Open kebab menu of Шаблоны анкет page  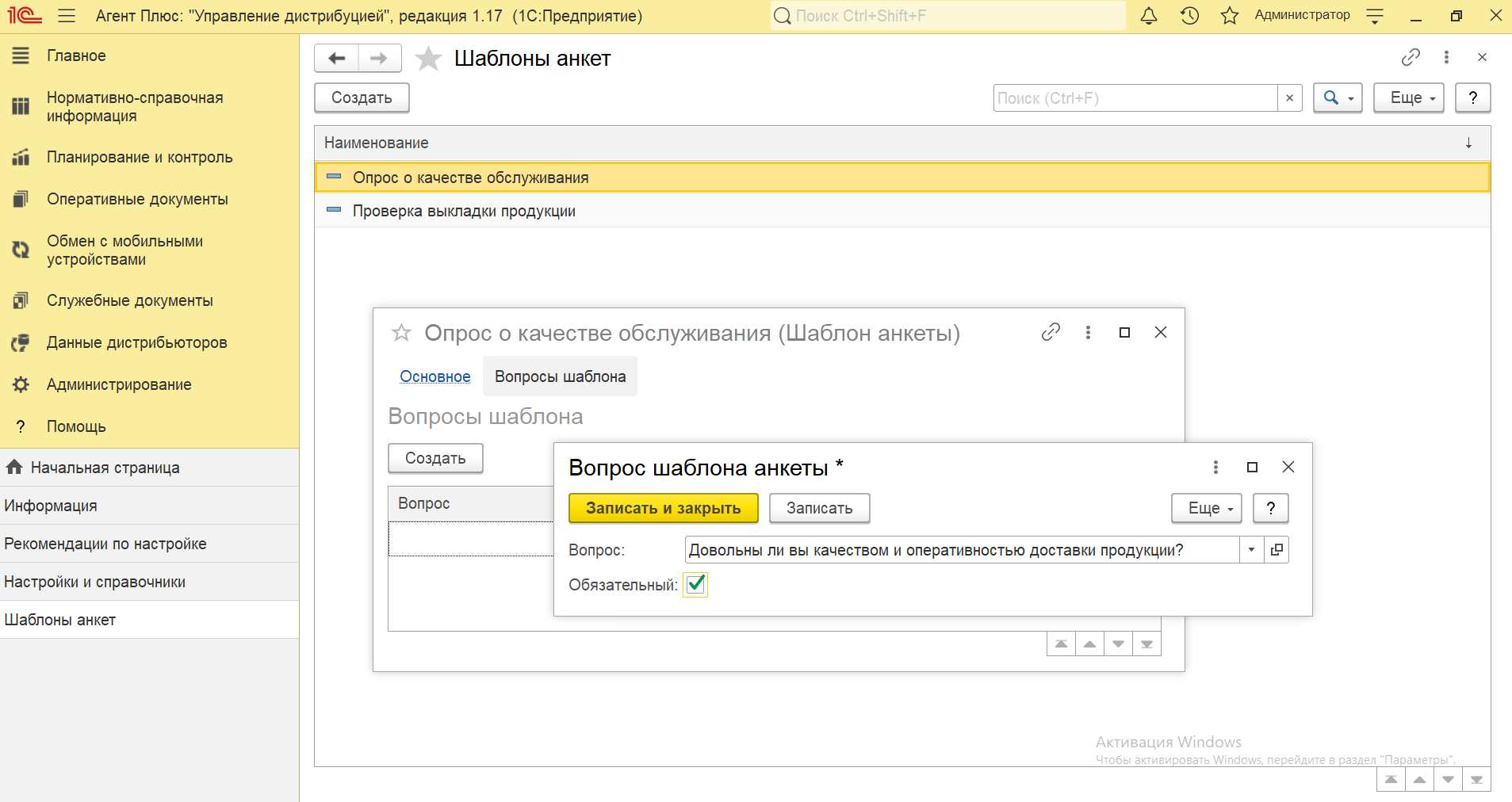[x=1446, y=57]
